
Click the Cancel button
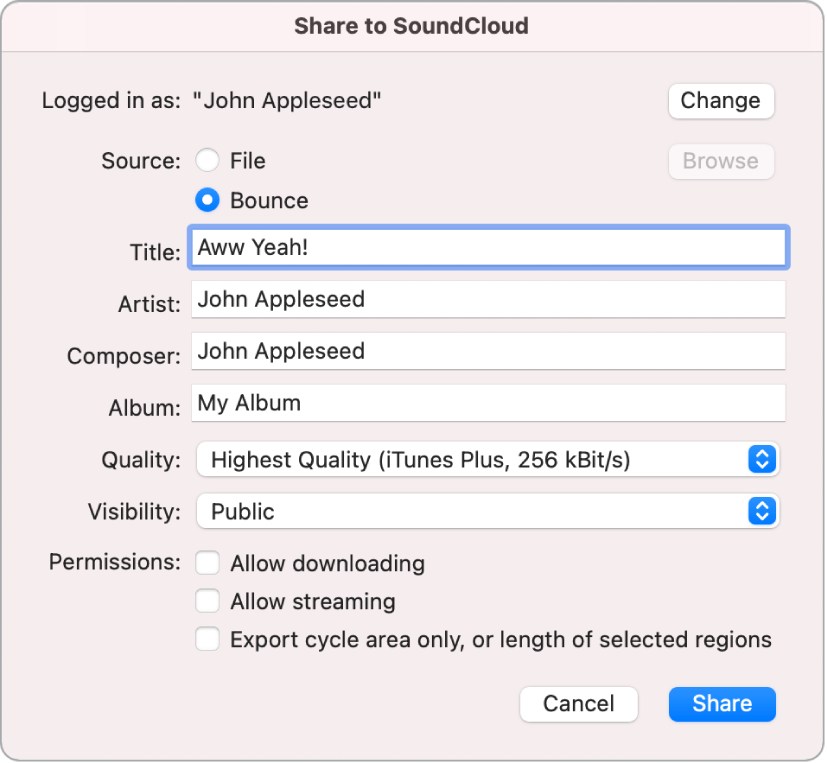(578, 704)
